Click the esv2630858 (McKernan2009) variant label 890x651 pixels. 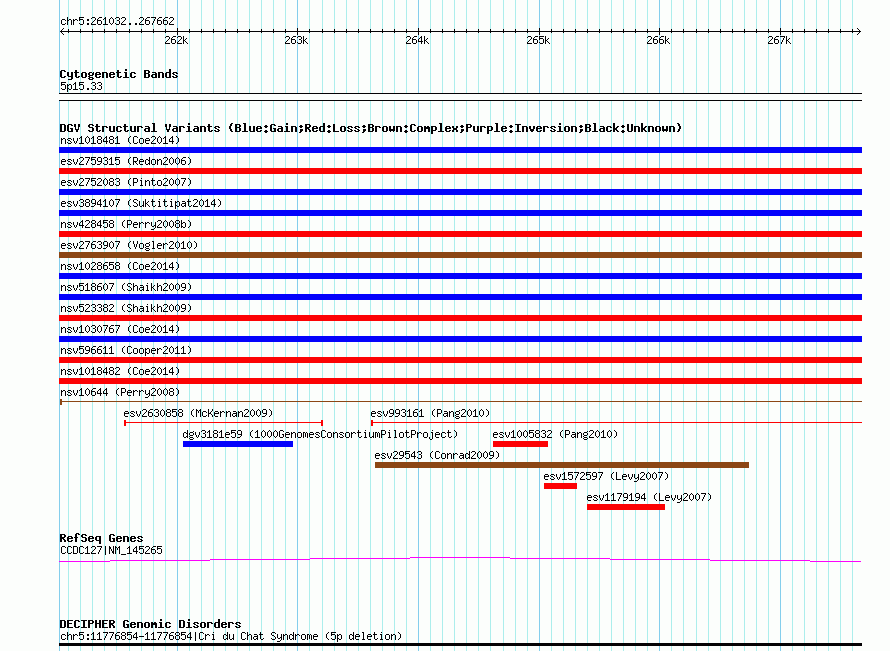pos(198,413)
